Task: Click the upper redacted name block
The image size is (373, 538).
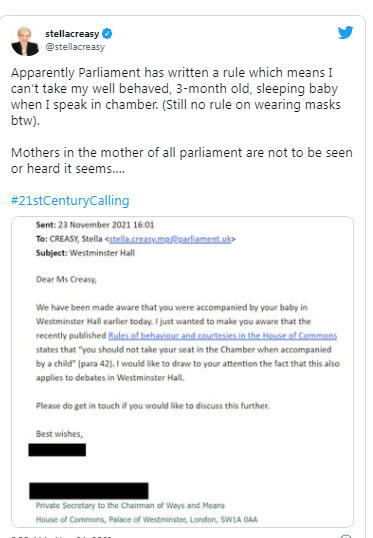Action: [57, 450]
